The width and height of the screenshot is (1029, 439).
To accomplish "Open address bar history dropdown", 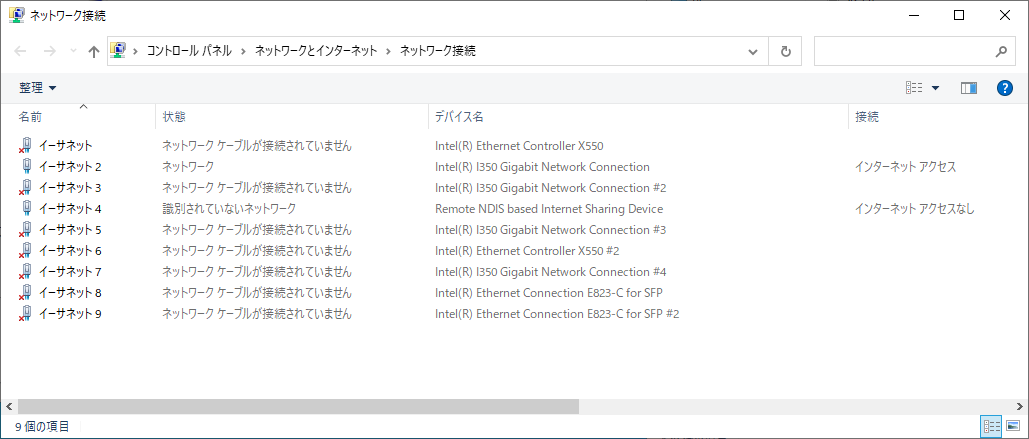I will 753,51.
